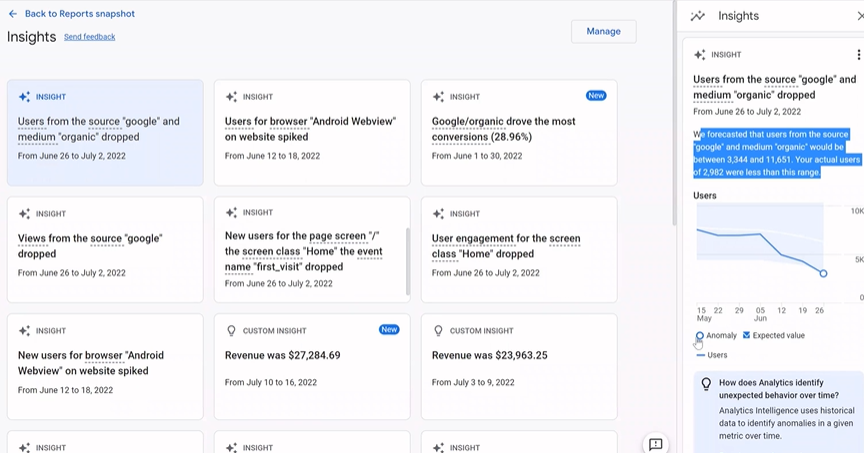864x453 pixels.
Task: Click sparkle icon on the google organic dropped card
Action: click(24, 97)
